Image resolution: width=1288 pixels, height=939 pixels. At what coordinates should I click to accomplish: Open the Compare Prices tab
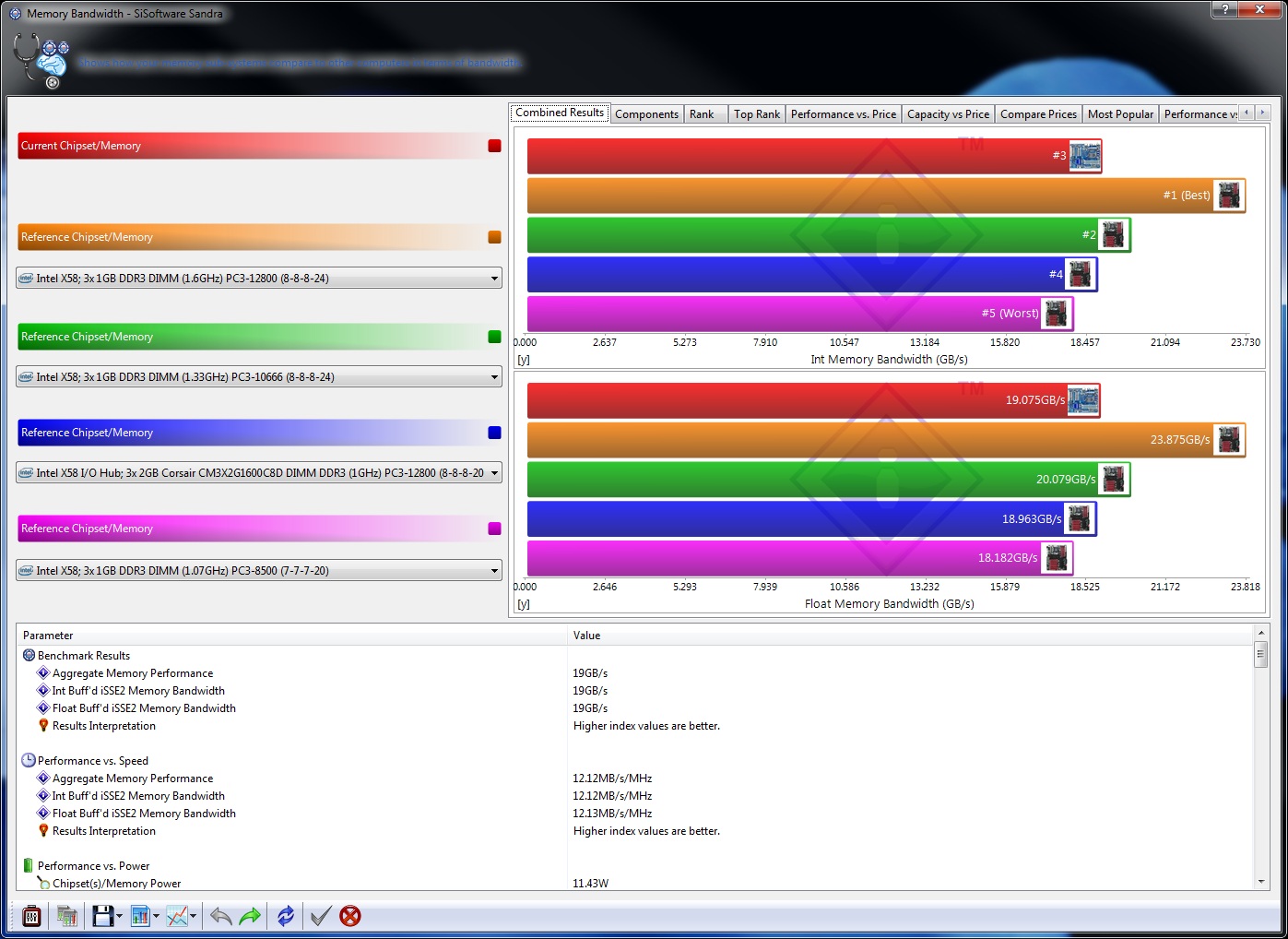(x=1038, y=114)
